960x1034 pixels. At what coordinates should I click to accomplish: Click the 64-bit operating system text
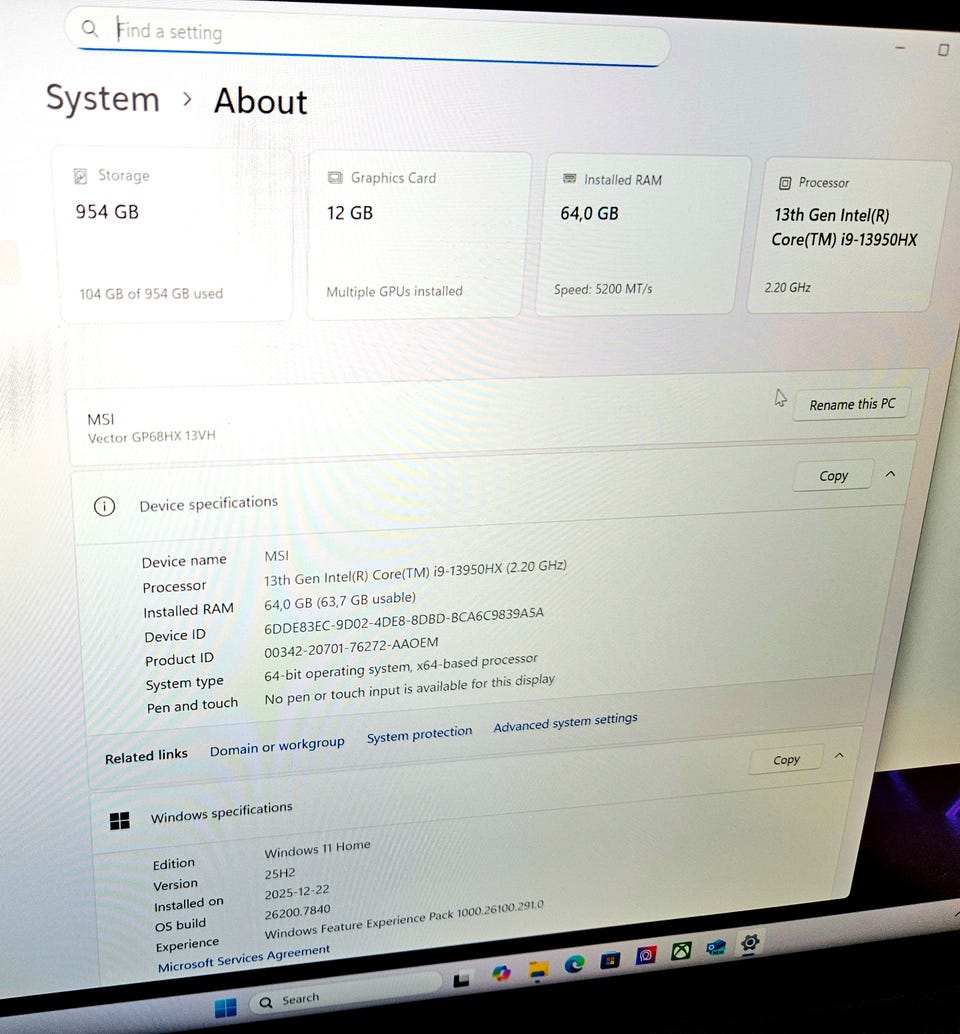pos(401,667)
